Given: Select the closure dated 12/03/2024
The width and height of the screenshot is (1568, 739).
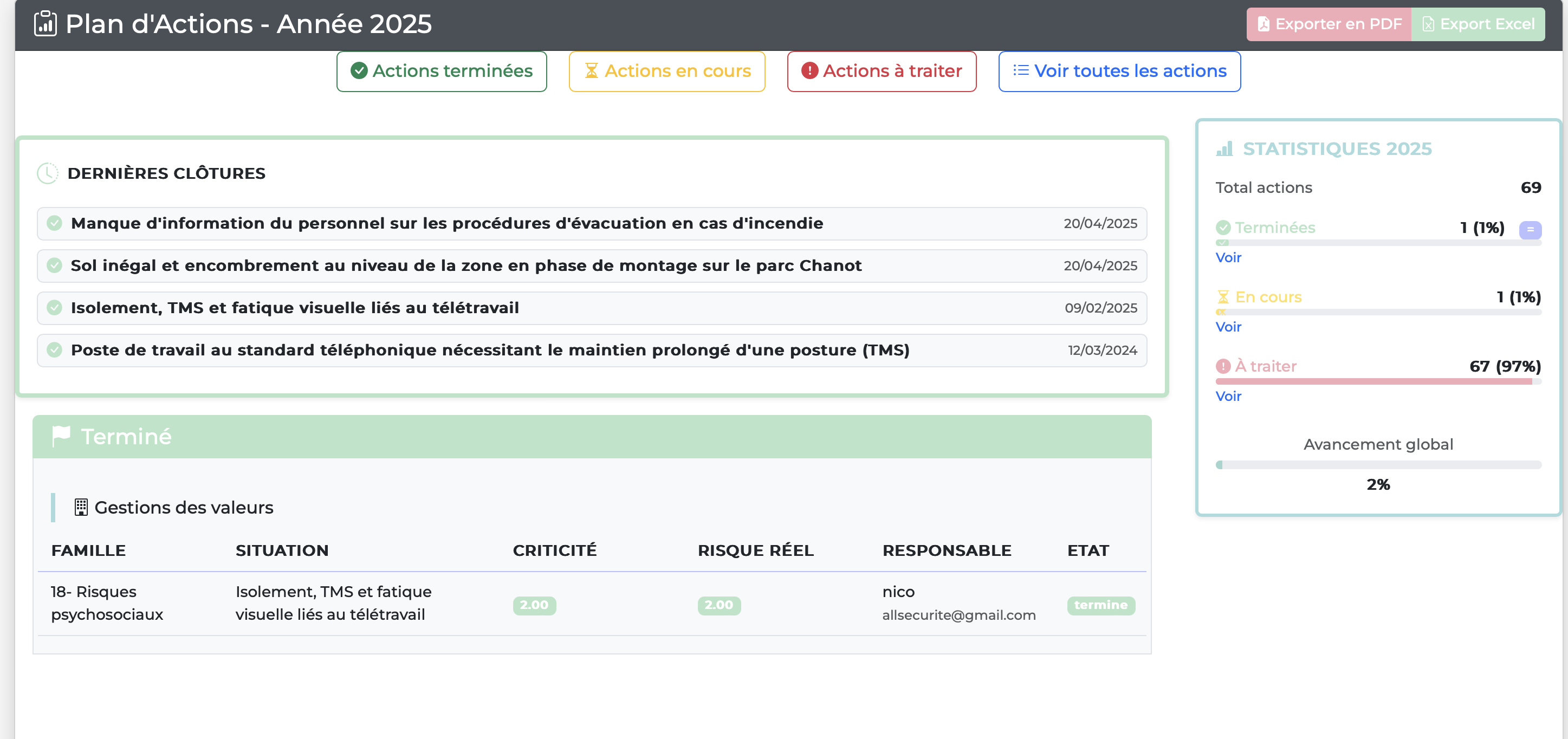Looking at the screenshot, I should [592, 351].
